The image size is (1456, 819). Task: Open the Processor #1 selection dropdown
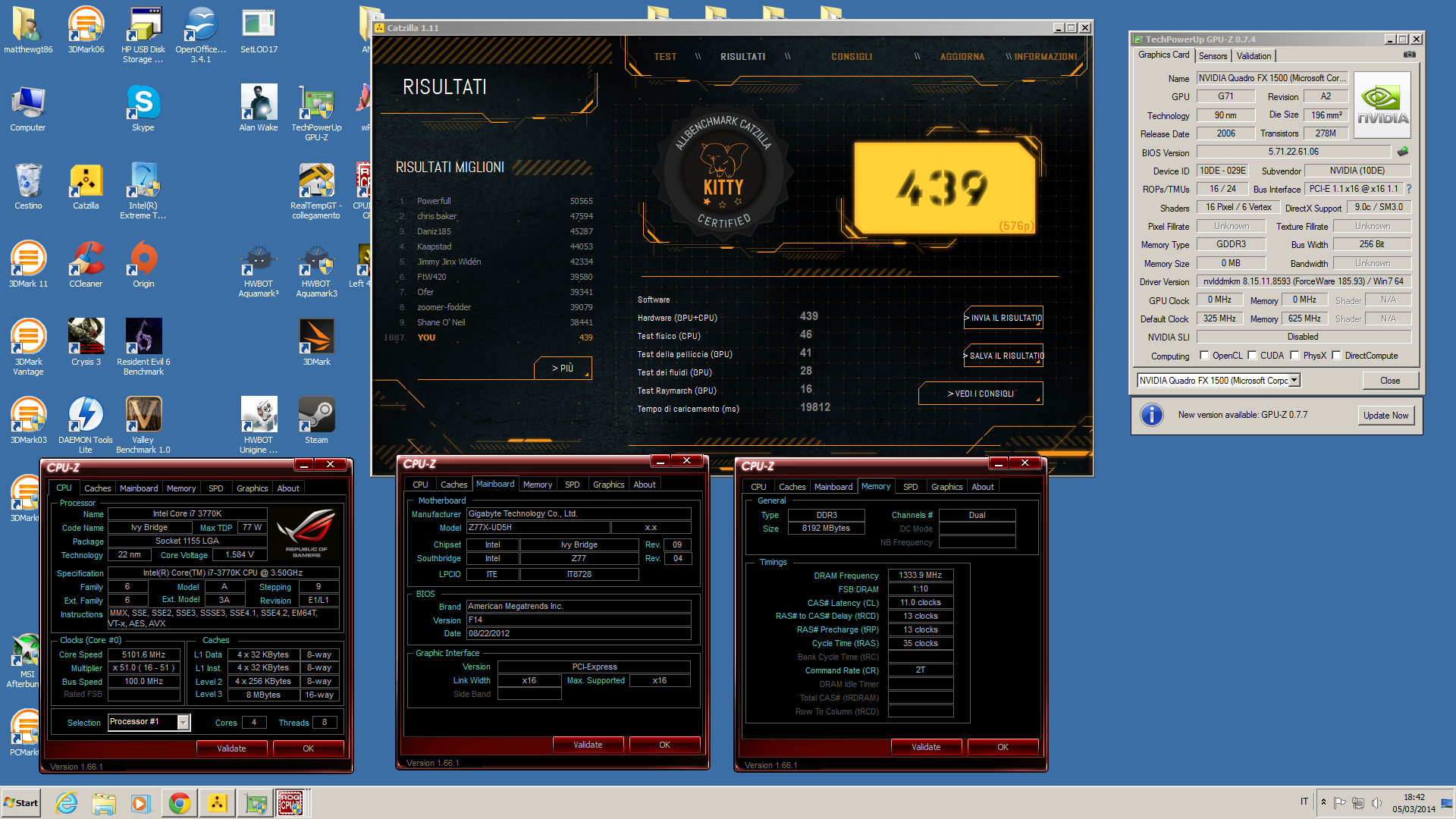(x=183, y=723)
